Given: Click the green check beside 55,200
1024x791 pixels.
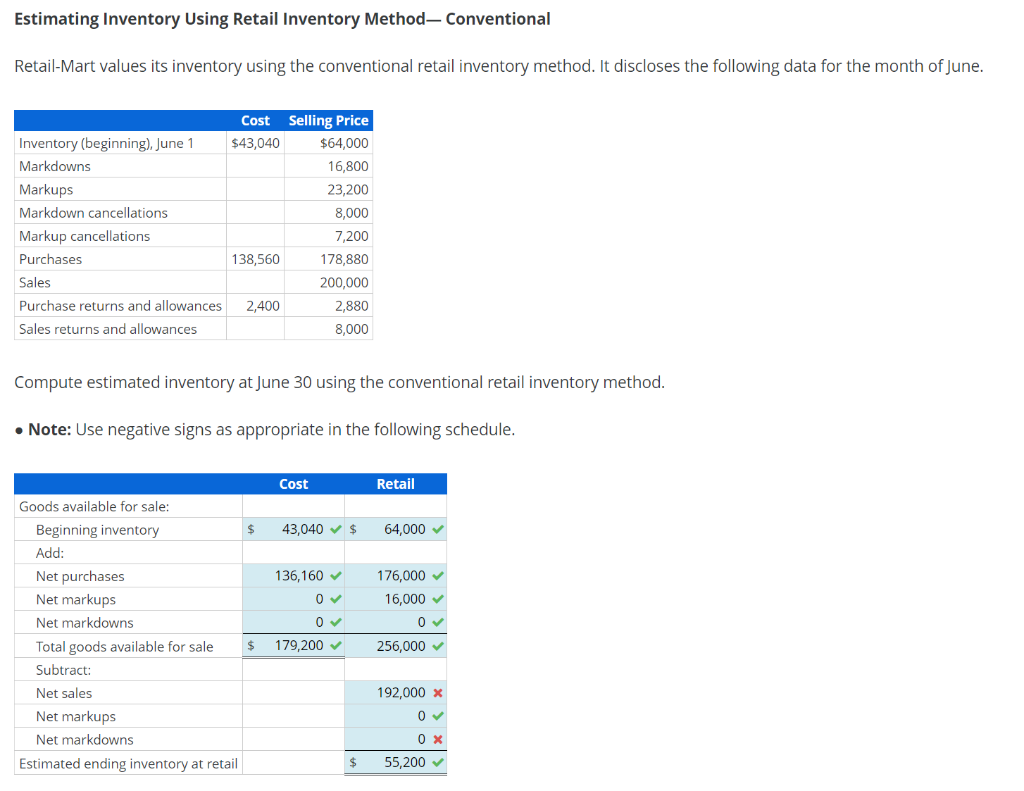Looking at the screenshot, I should 438,762.
